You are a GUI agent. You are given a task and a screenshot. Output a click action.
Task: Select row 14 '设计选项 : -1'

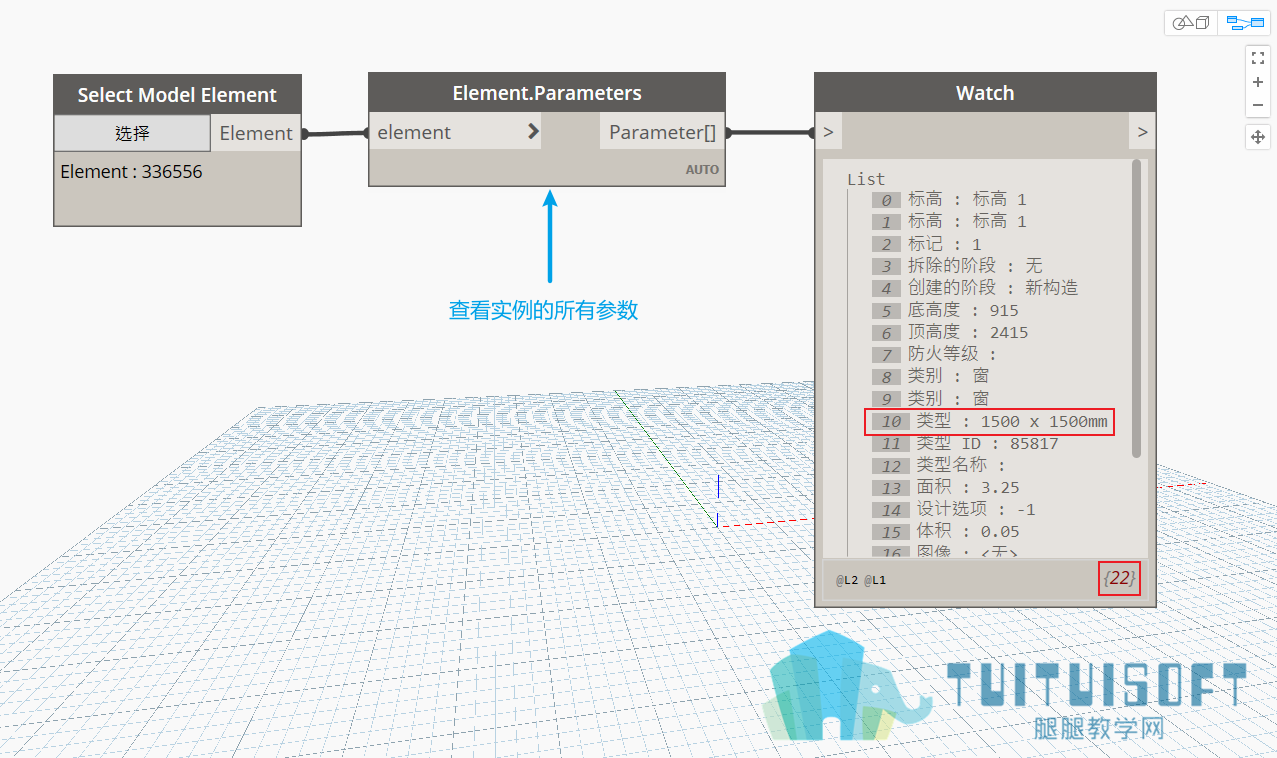[x=954, y=509]
